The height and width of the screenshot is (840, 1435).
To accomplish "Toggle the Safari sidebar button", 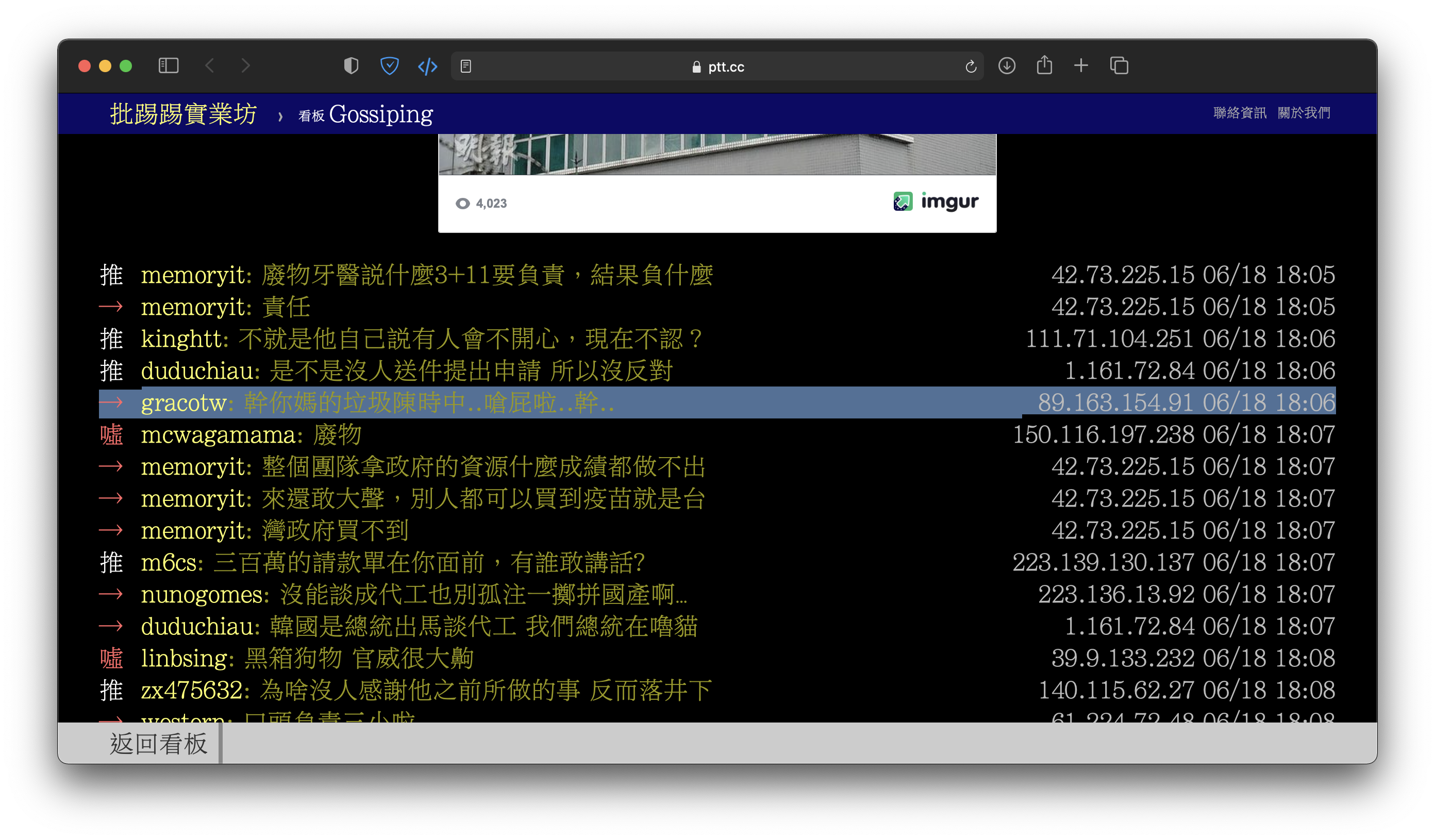I will (169, 66).
